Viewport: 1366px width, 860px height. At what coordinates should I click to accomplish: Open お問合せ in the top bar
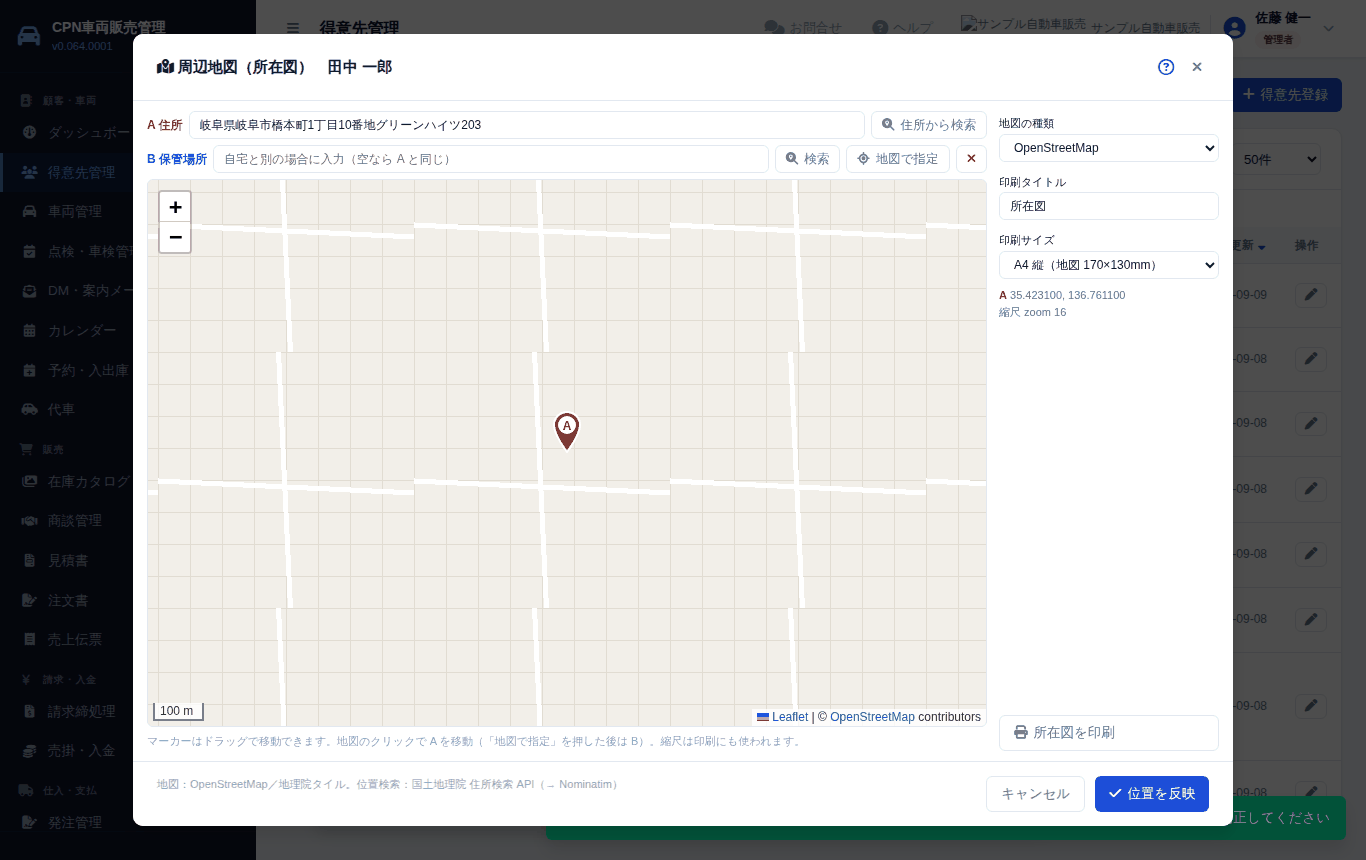pos(804,28)
